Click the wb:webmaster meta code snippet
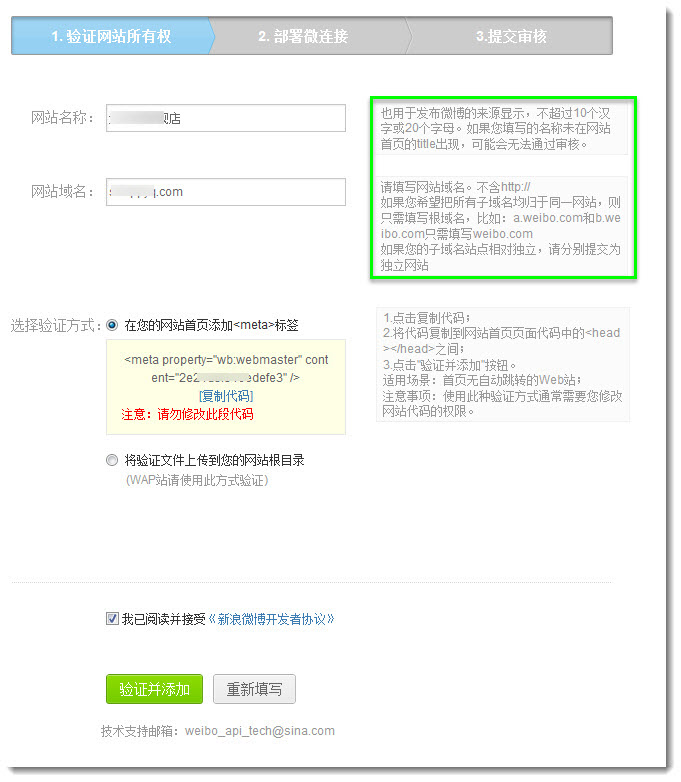Screen dimensions: 681x782 226,368
